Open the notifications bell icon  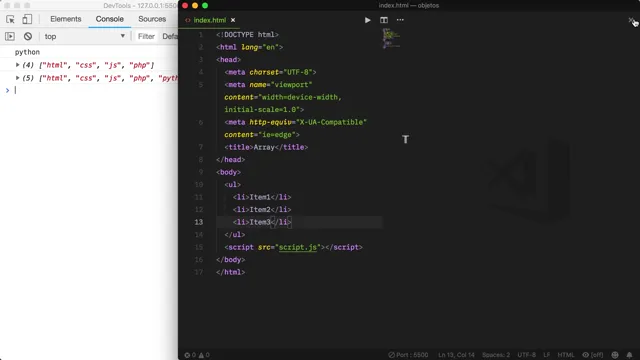pos(629,355)
